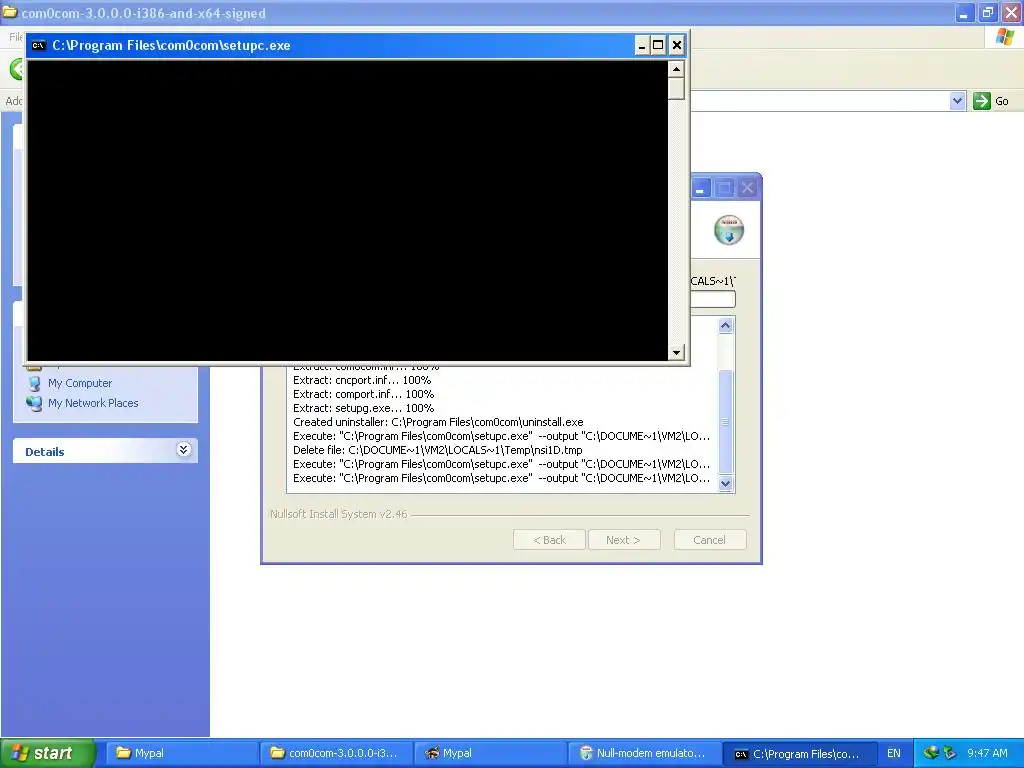Minimize the com0com Explorer window
This screenshot has width=1024, height=768.
click(965, 12)
